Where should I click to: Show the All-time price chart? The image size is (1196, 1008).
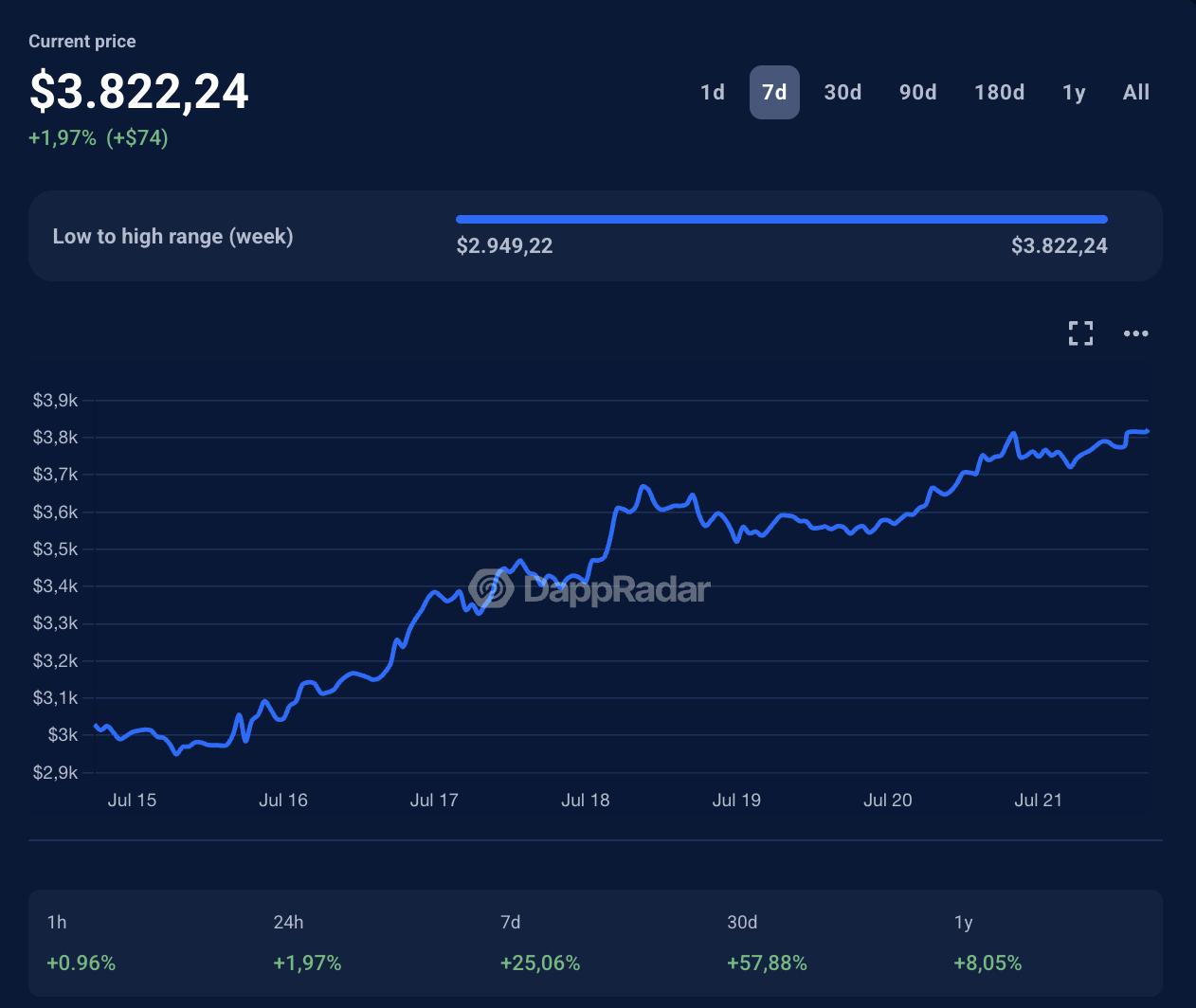coord(1135,92)
